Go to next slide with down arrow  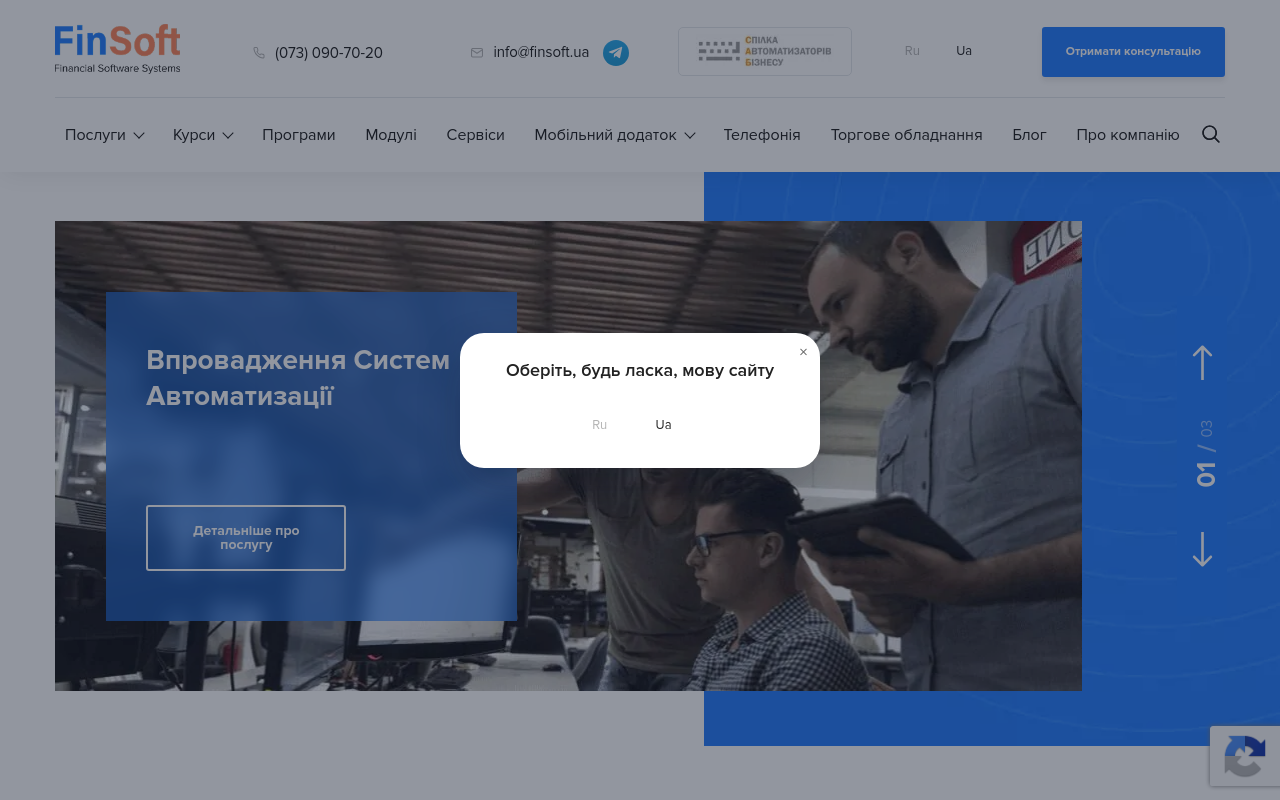pos(1203,549)
